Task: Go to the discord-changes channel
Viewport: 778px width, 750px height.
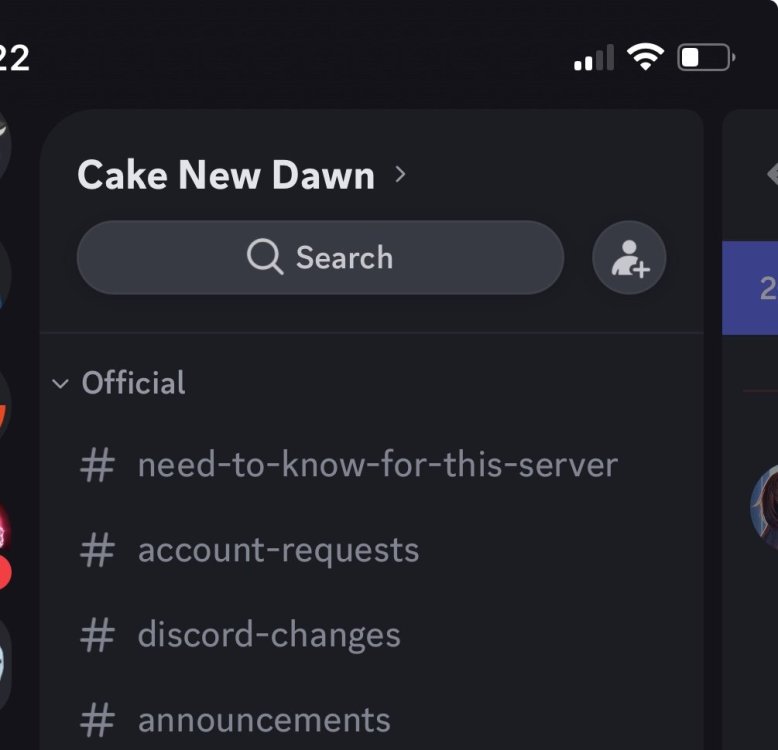Action: click(269, 635)
